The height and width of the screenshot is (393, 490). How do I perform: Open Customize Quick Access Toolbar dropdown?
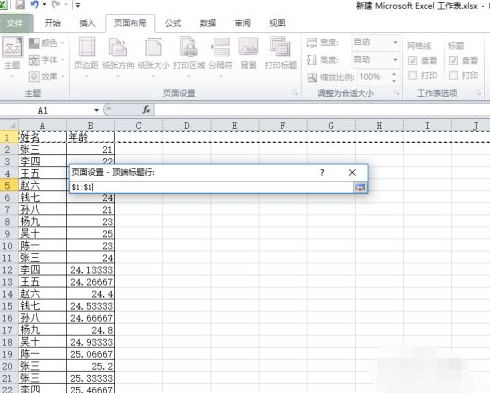point(78,5)
